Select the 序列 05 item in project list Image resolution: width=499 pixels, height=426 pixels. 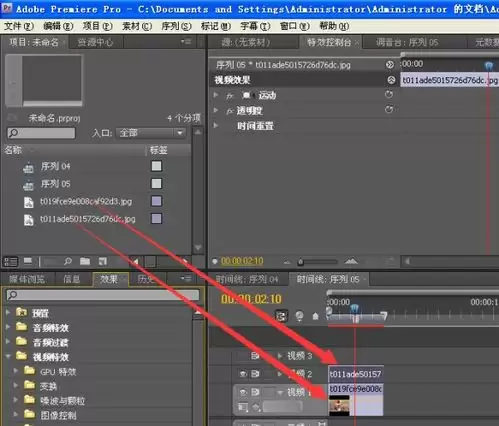click(55, 184)
